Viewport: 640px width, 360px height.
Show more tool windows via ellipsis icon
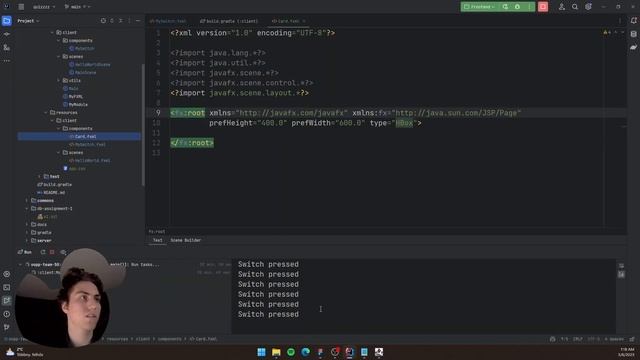[7, 60]
